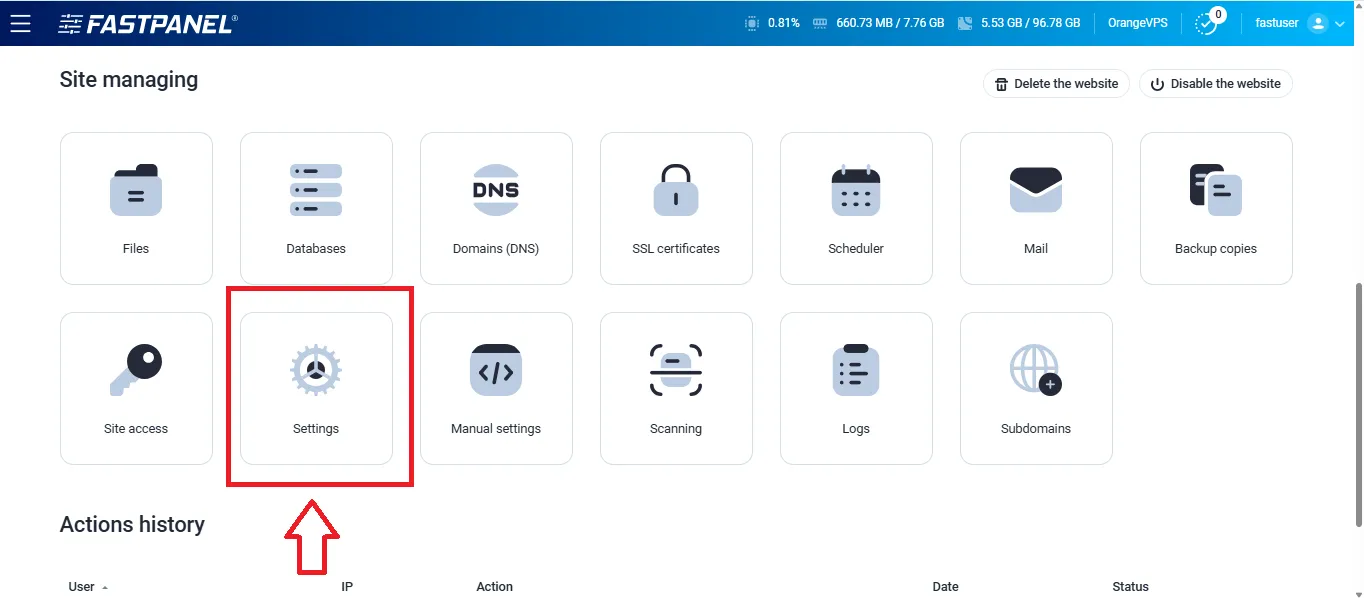Screen dimensions: 1364x598
Task: Open Backup copies tile
Action: pos(1216,208)
